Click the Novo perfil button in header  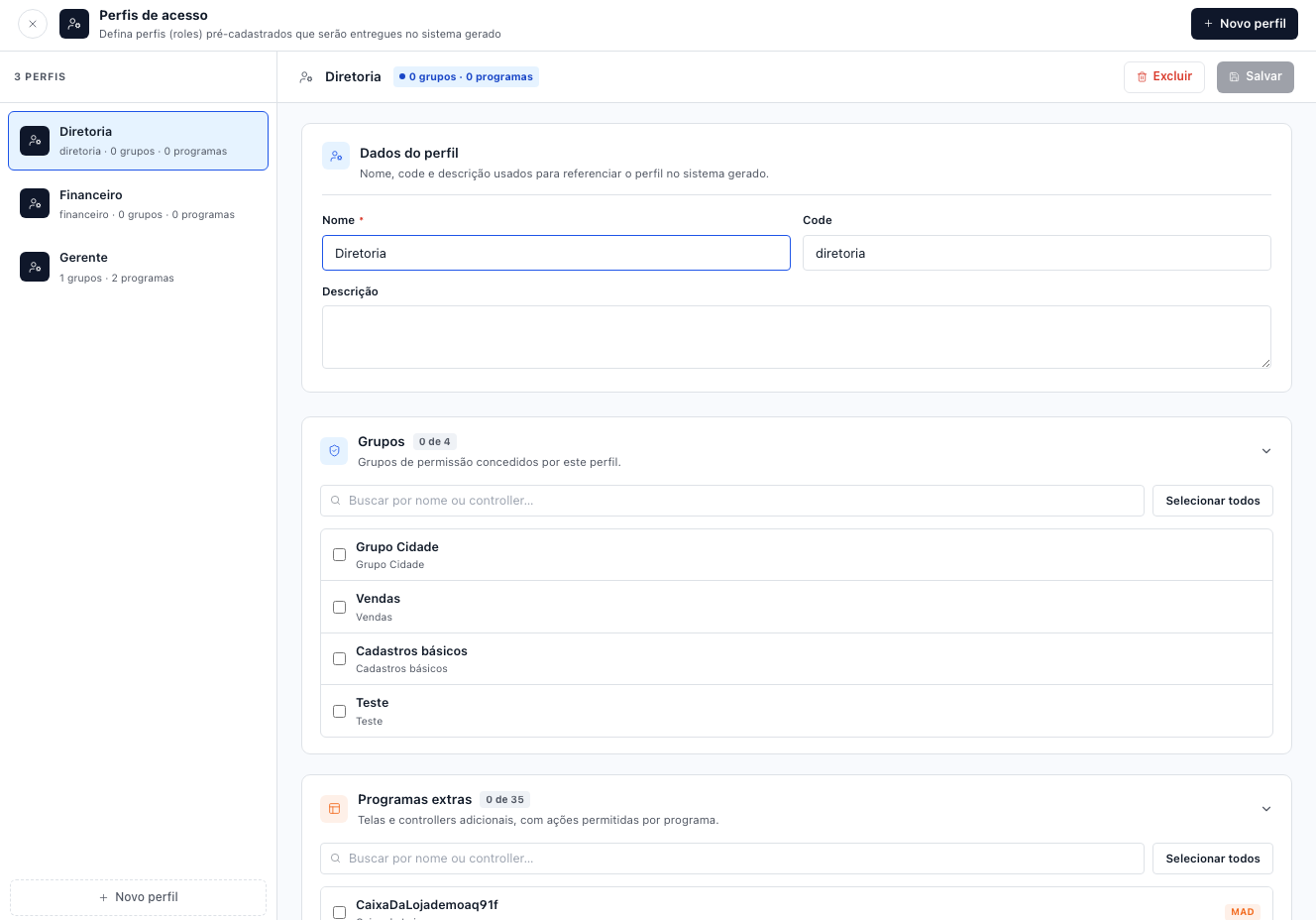(x=1245, y=24)
